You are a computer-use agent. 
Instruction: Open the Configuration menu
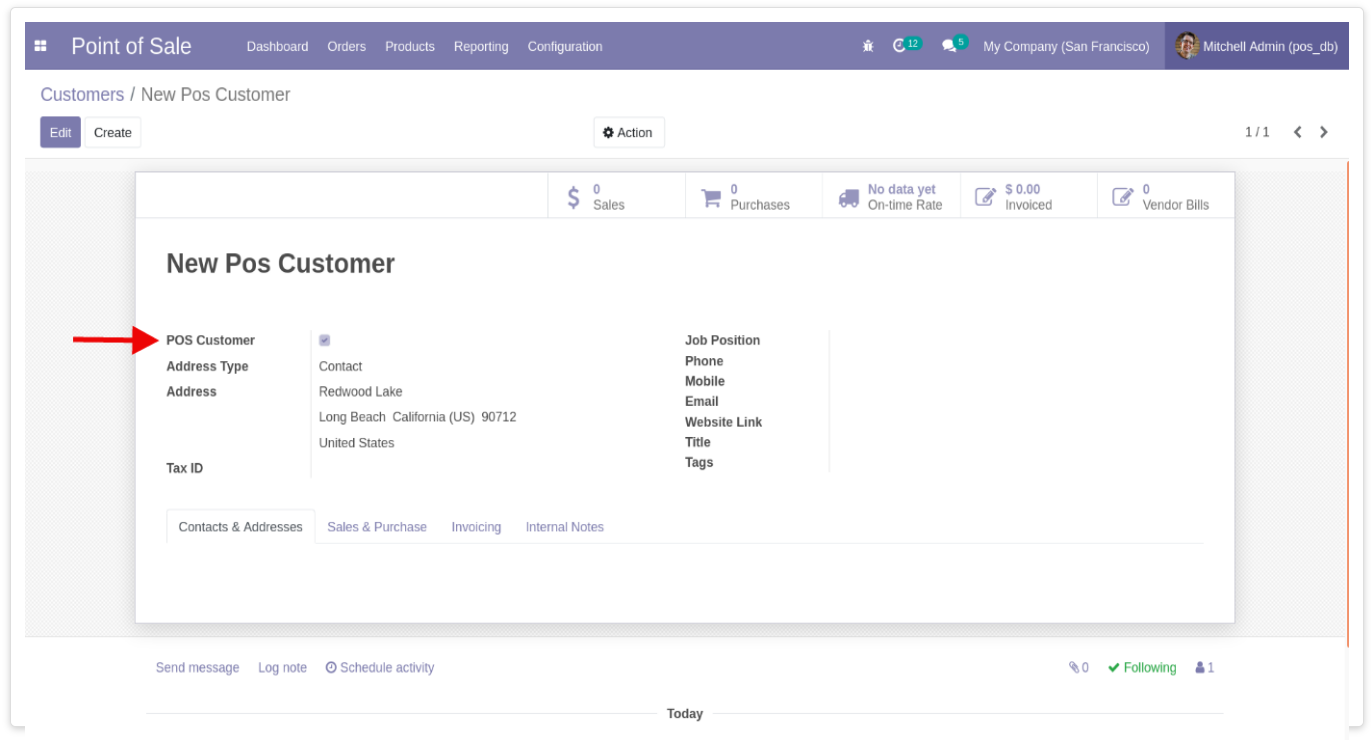565,47
